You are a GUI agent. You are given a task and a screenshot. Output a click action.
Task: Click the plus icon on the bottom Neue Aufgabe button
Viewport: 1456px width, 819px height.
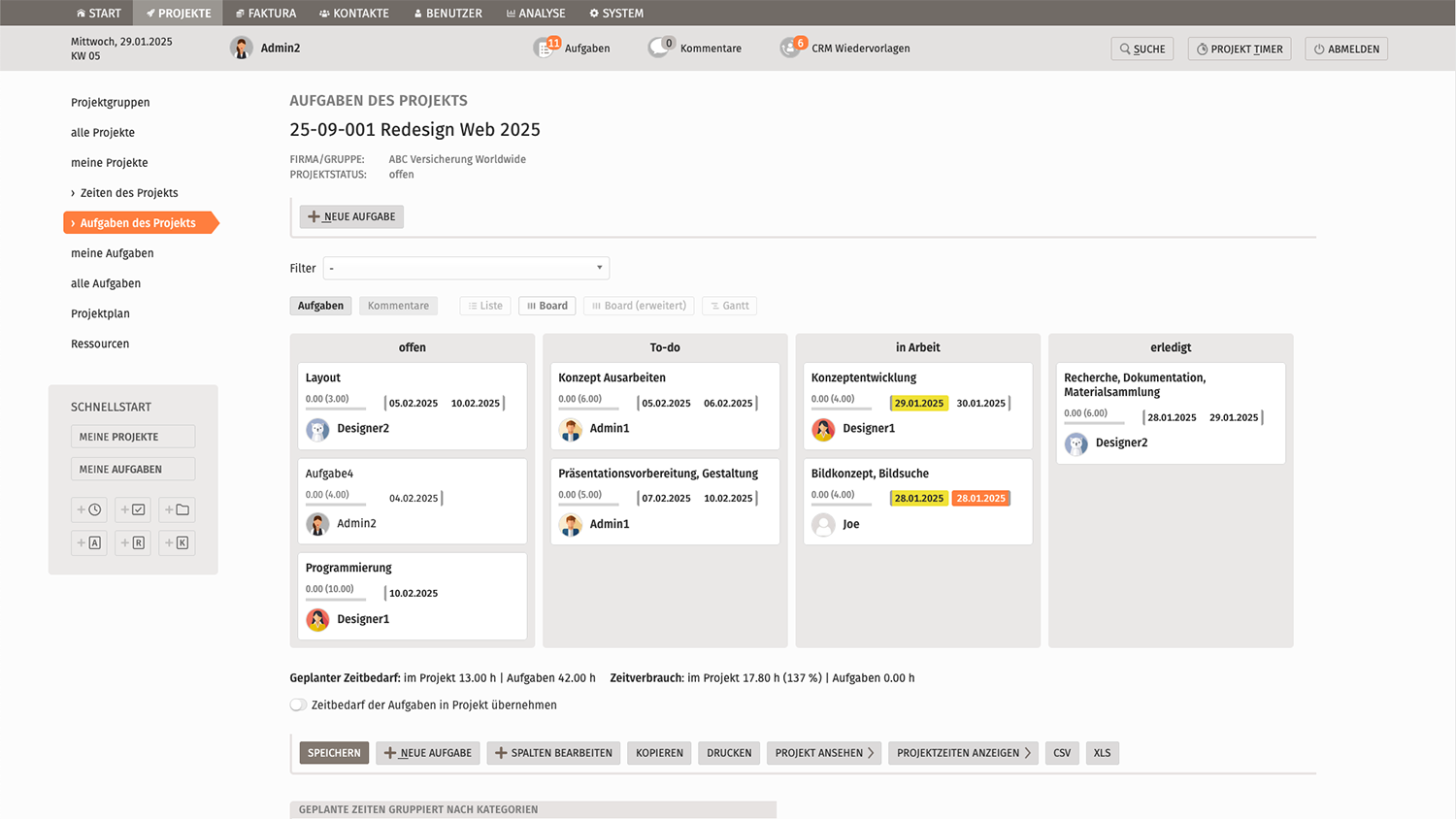tap(390, 753)
